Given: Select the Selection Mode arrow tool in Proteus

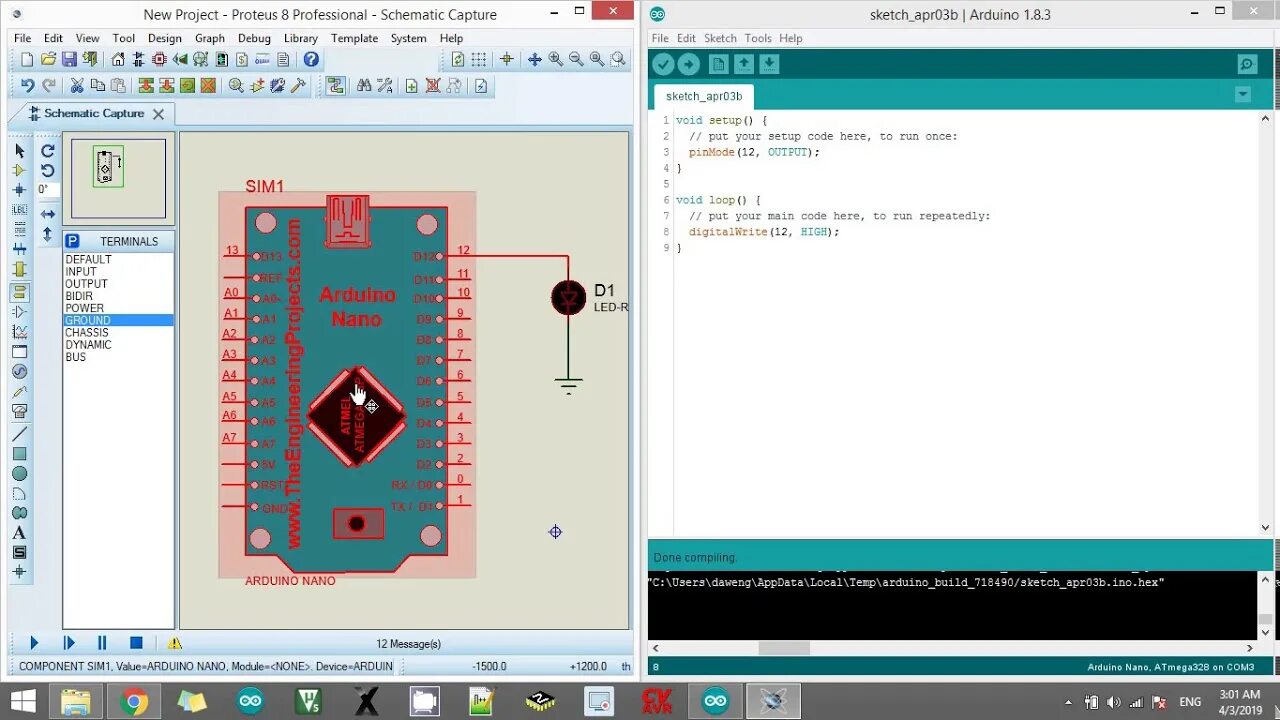Looking at the screenshot, I should click(19, 151).
